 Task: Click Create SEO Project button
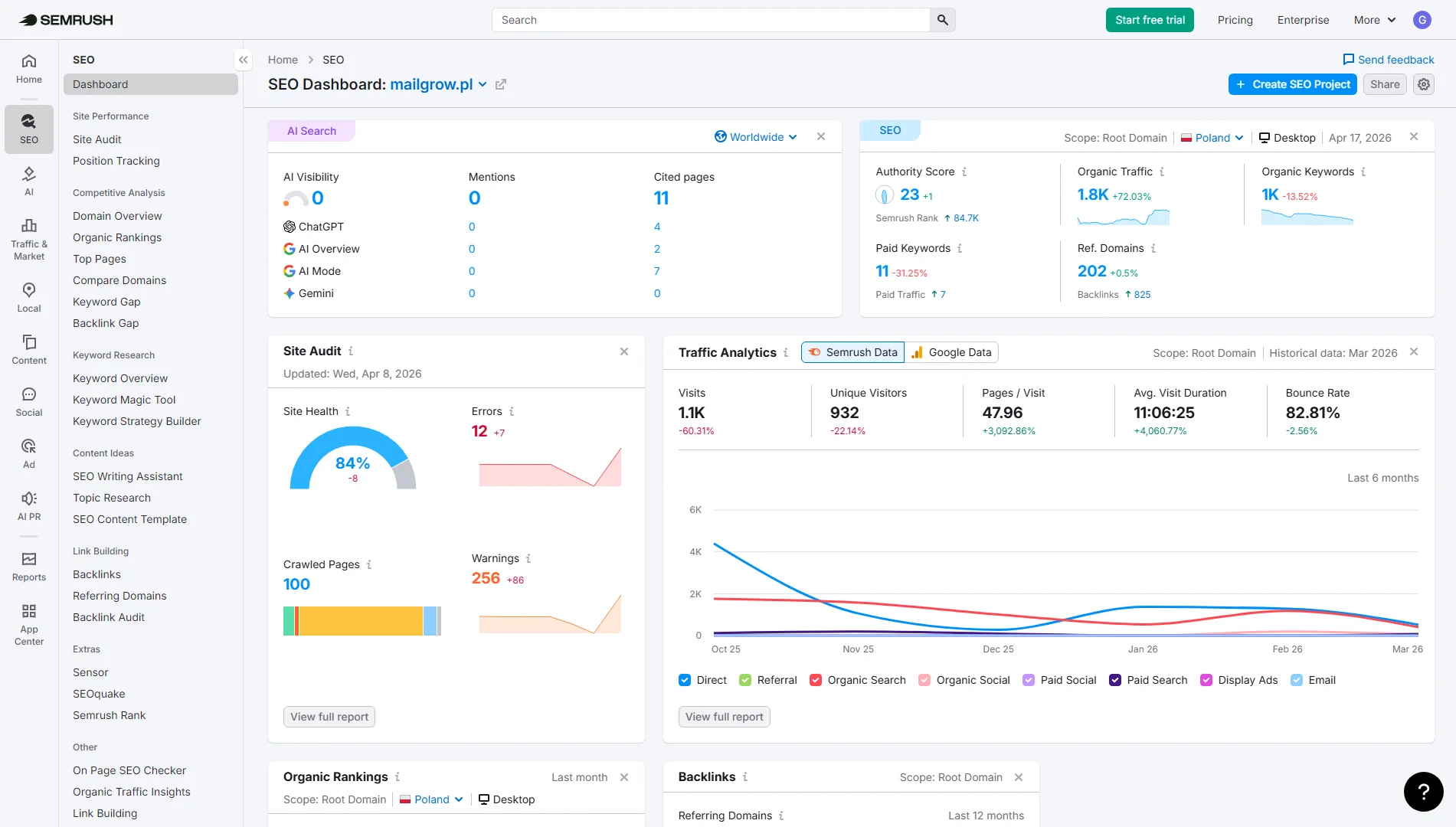[x=1292, y=84]
